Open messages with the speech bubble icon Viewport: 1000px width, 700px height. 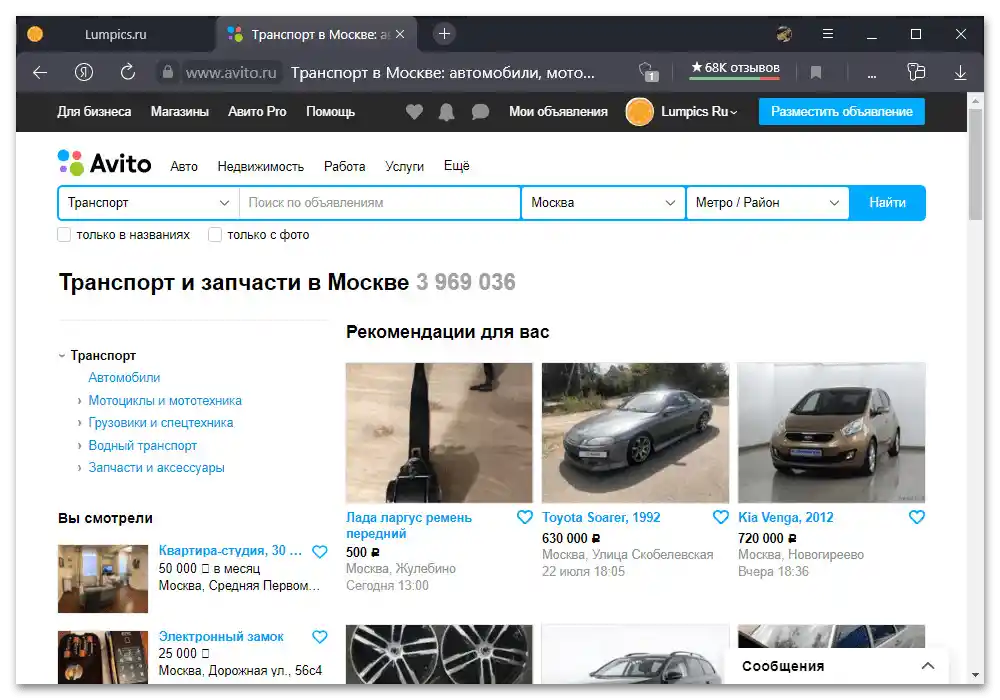click(x=480, y=112)
